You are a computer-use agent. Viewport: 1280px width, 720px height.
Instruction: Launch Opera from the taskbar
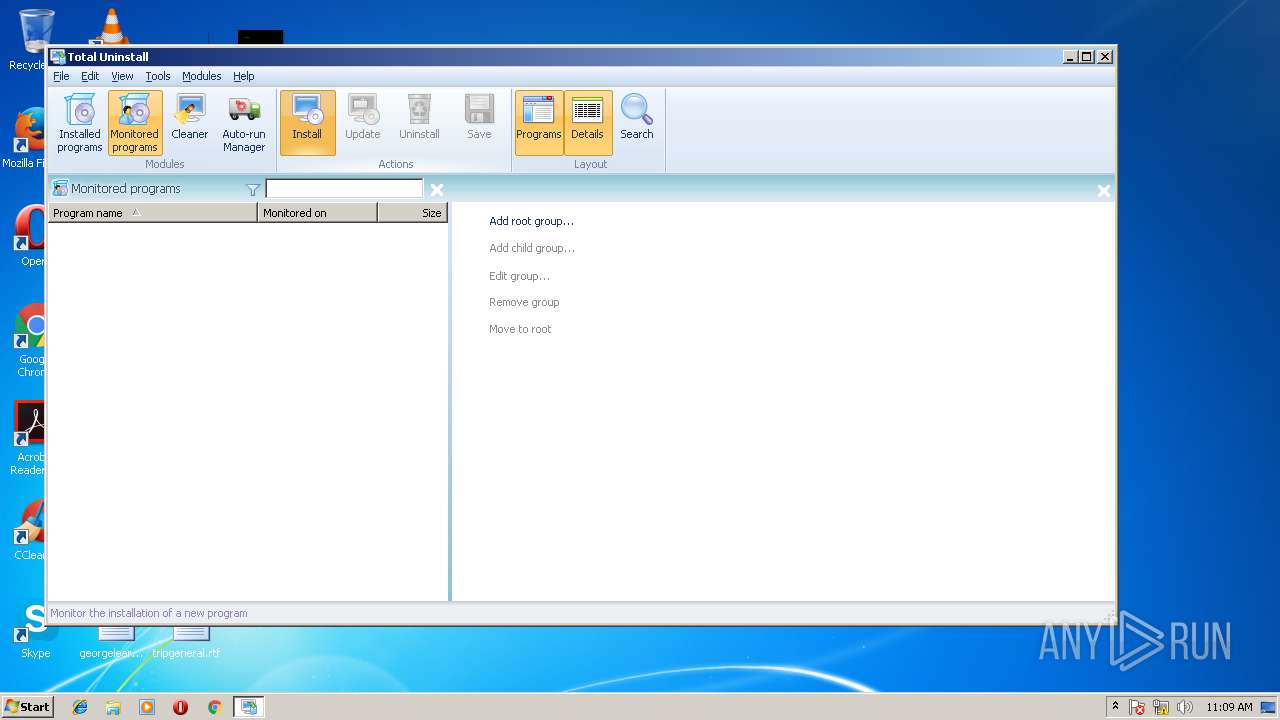(x=180, y=707)
